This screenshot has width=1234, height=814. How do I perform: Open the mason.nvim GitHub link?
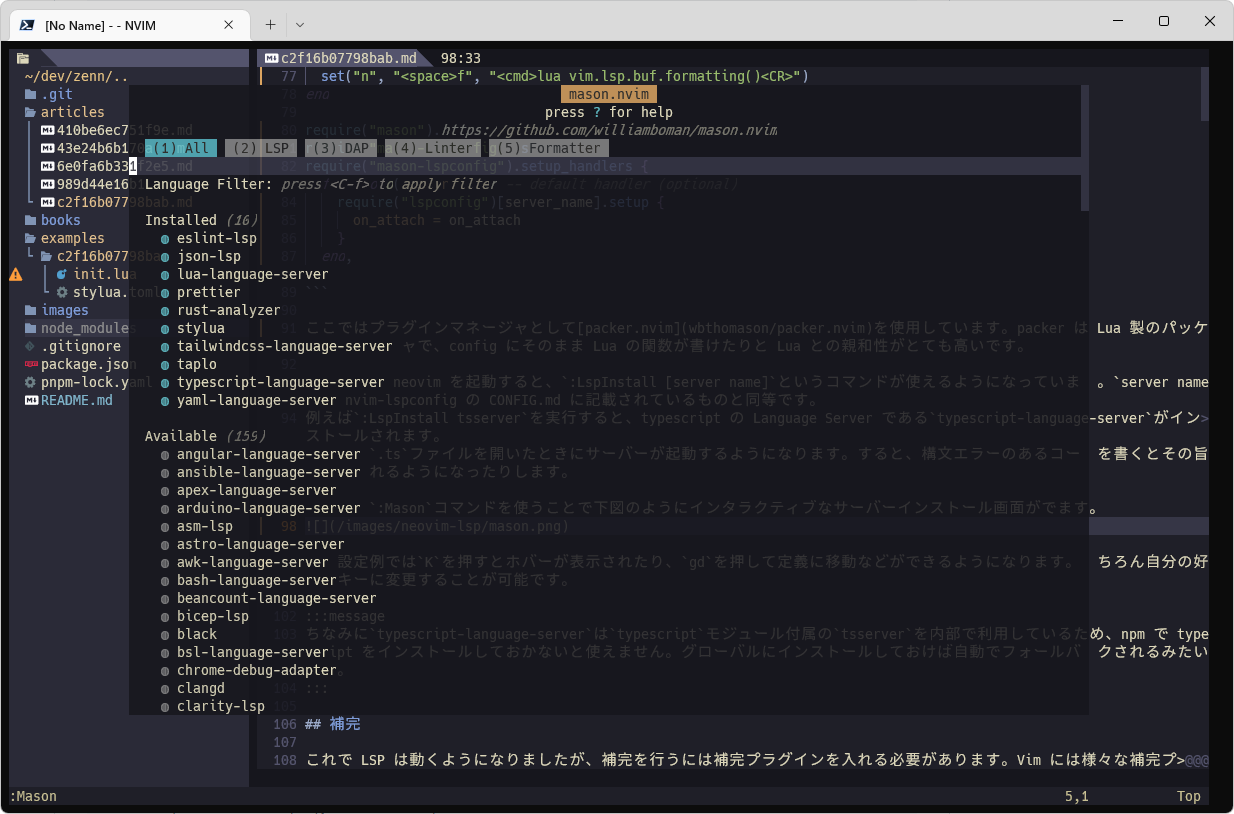tap(608, 130)
